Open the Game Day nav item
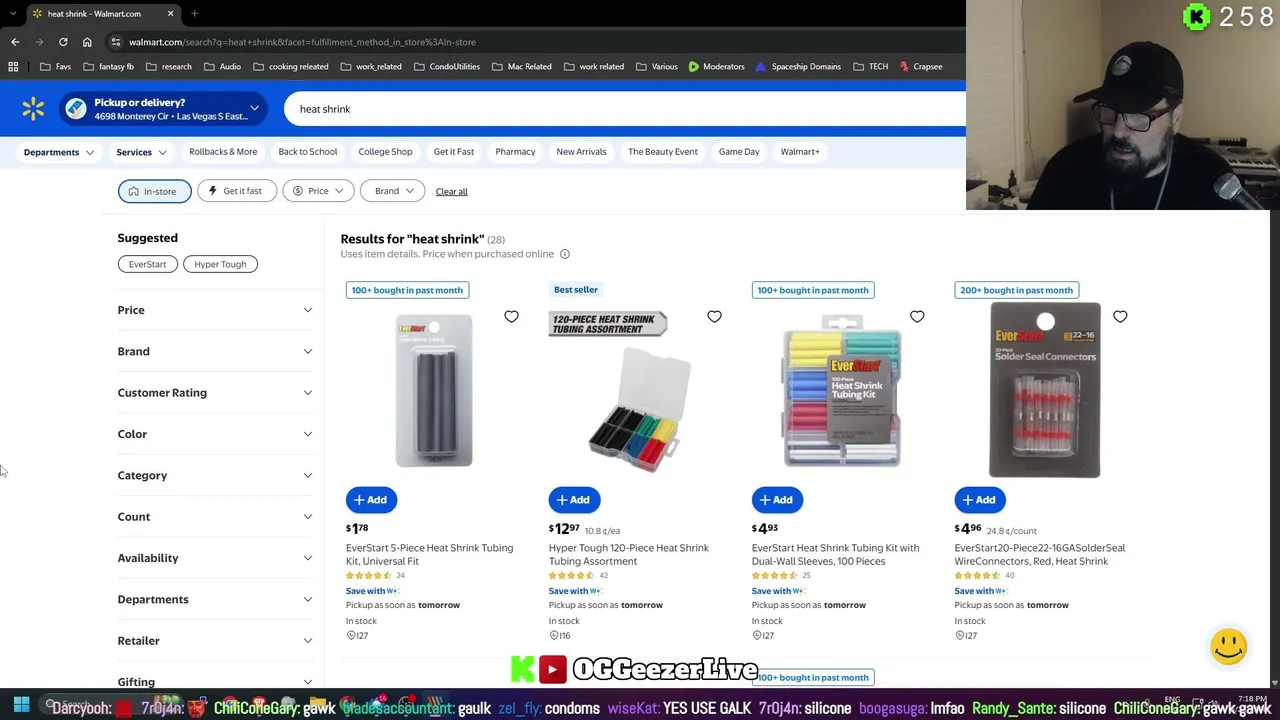Image resolution: width=1280 pixels, height=720 pixels. click(739, 152)
